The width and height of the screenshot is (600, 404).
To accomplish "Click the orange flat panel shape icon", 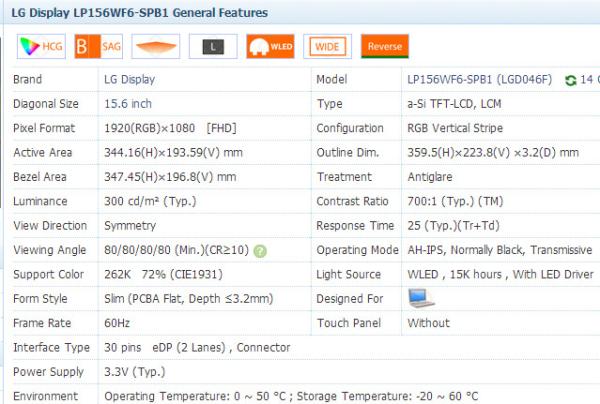I will (x=155, y=46).
